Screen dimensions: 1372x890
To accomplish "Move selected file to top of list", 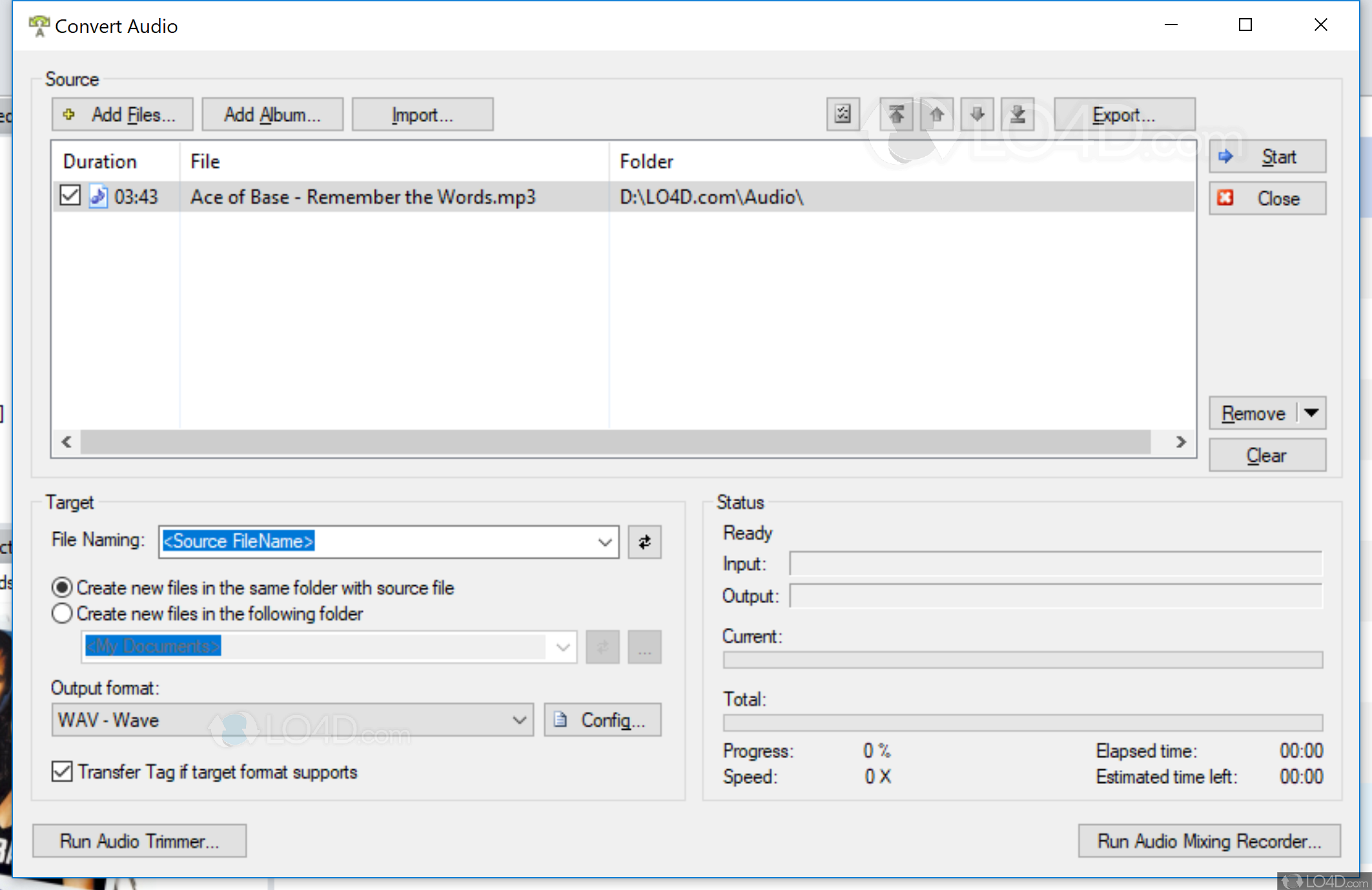I will (x=896, y=114).
